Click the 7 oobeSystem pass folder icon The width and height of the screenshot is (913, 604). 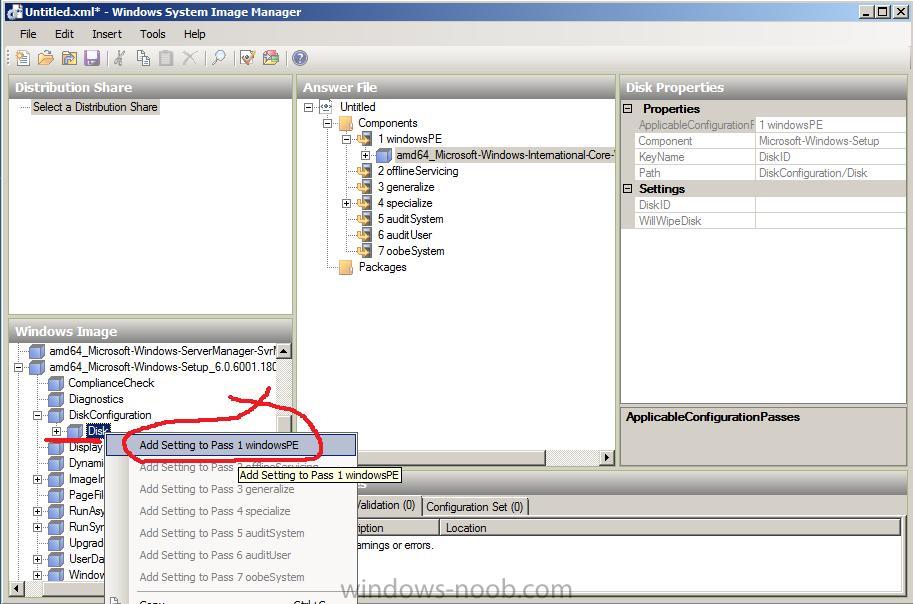tap(365, 251)
